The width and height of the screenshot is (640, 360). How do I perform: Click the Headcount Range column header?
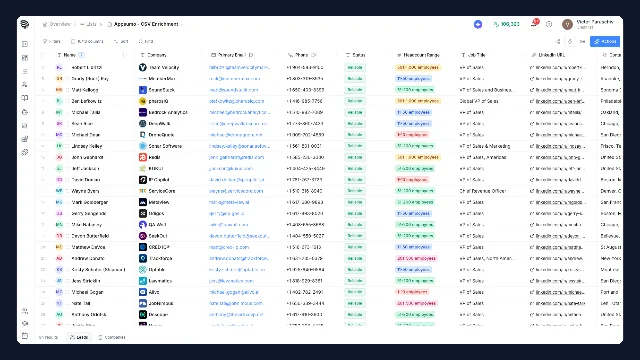pos(418,55)
